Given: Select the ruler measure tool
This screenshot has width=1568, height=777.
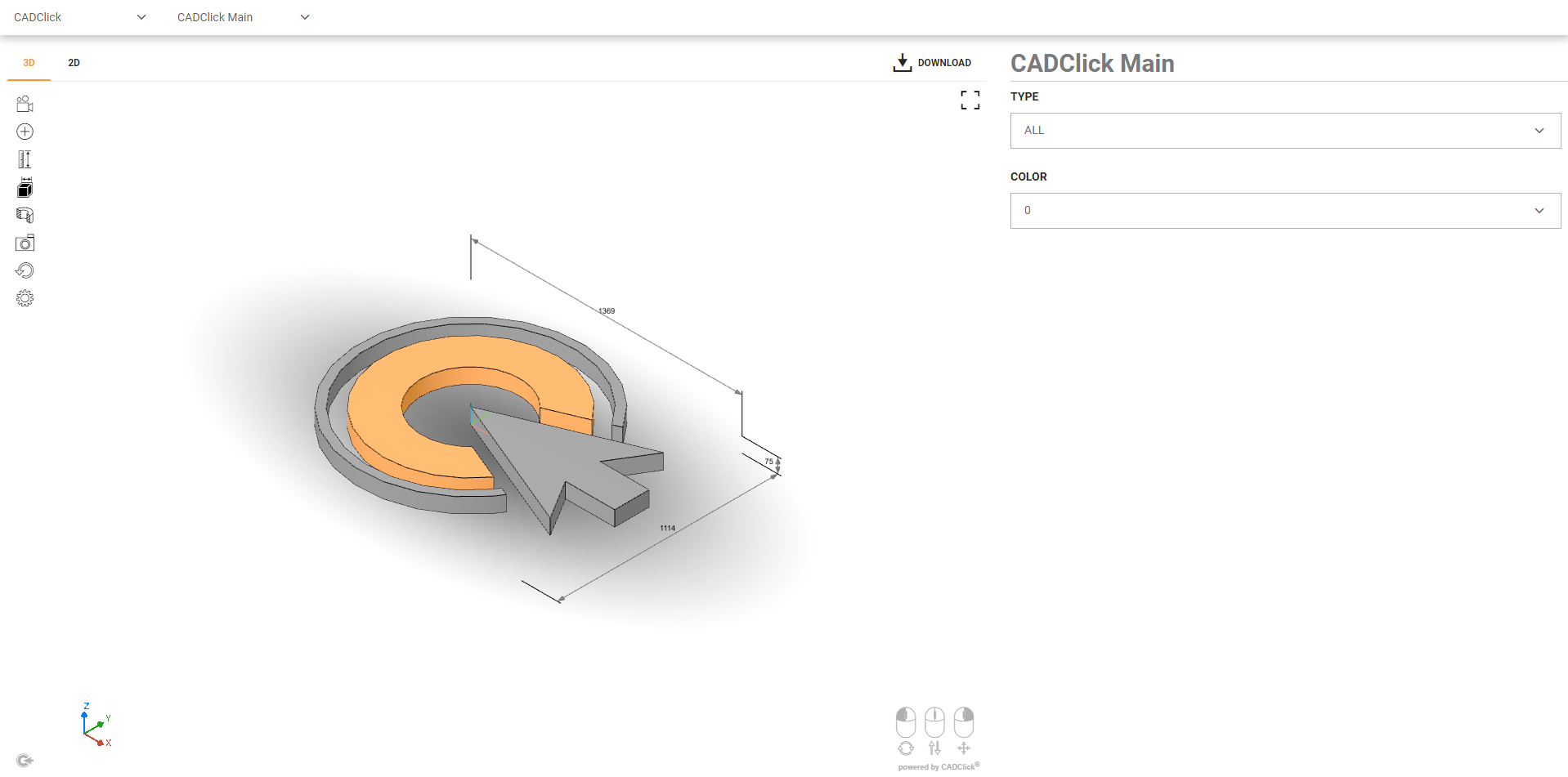Looking at the screenshot, I should pos(25,159).
